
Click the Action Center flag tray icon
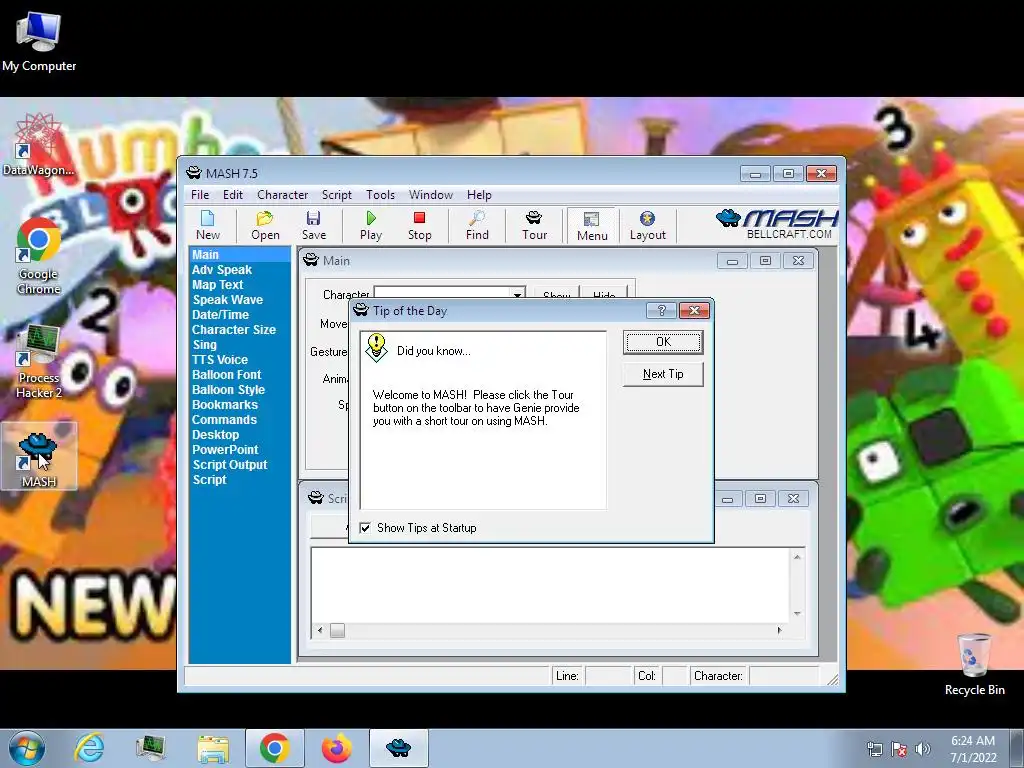click(x=899, y=749)
